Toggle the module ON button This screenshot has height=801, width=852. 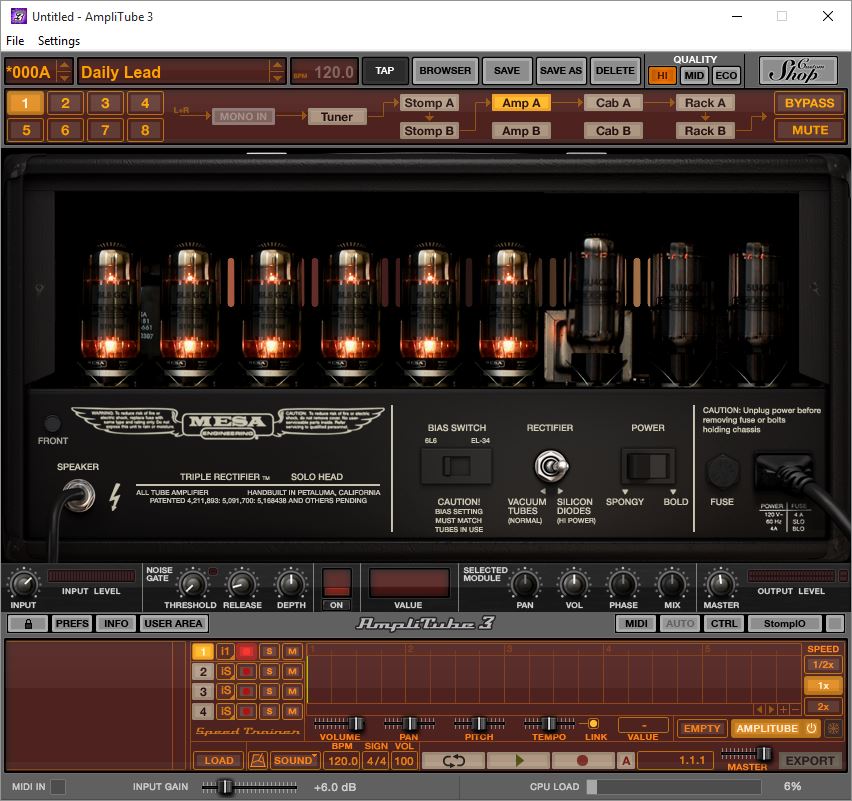(x=336, y=605)
